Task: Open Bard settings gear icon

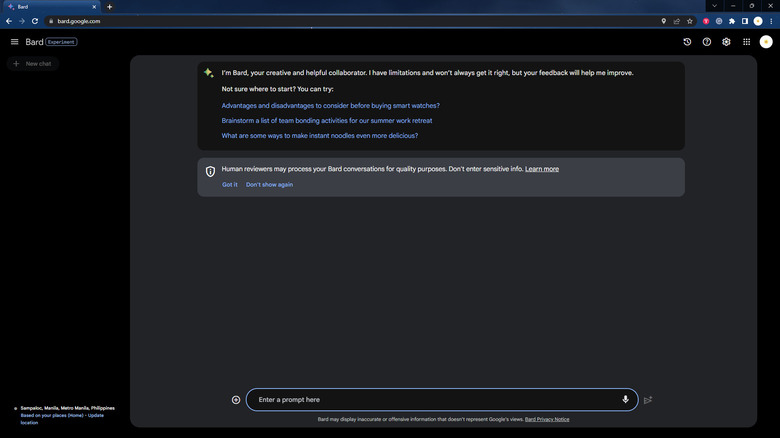Action: 727,42
